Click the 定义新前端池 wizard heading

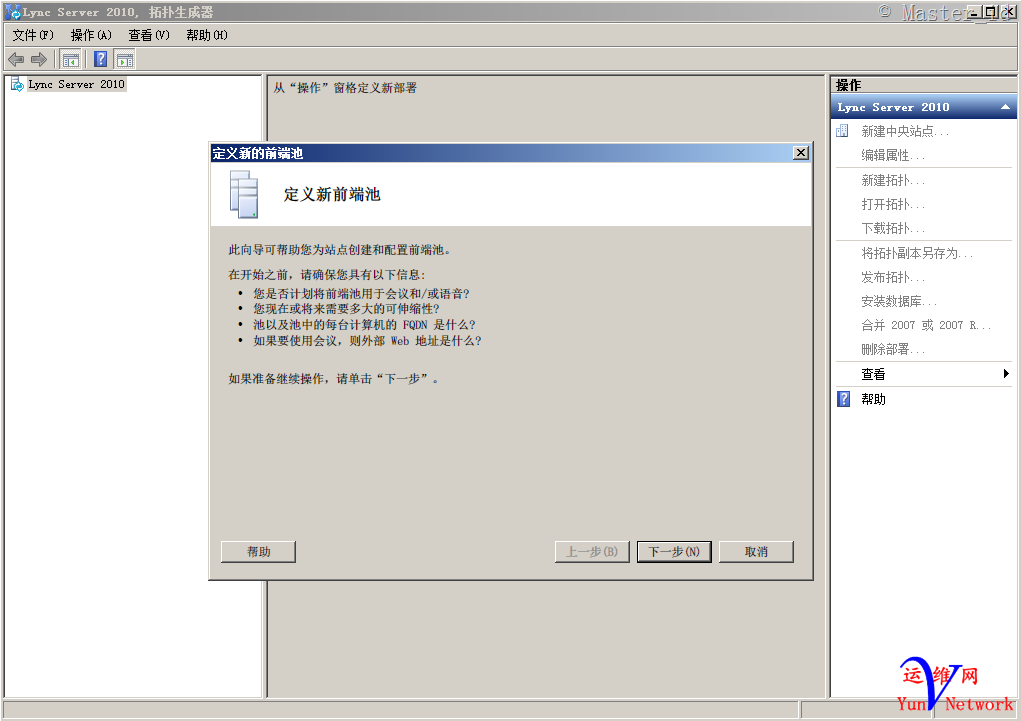point(332,194)
